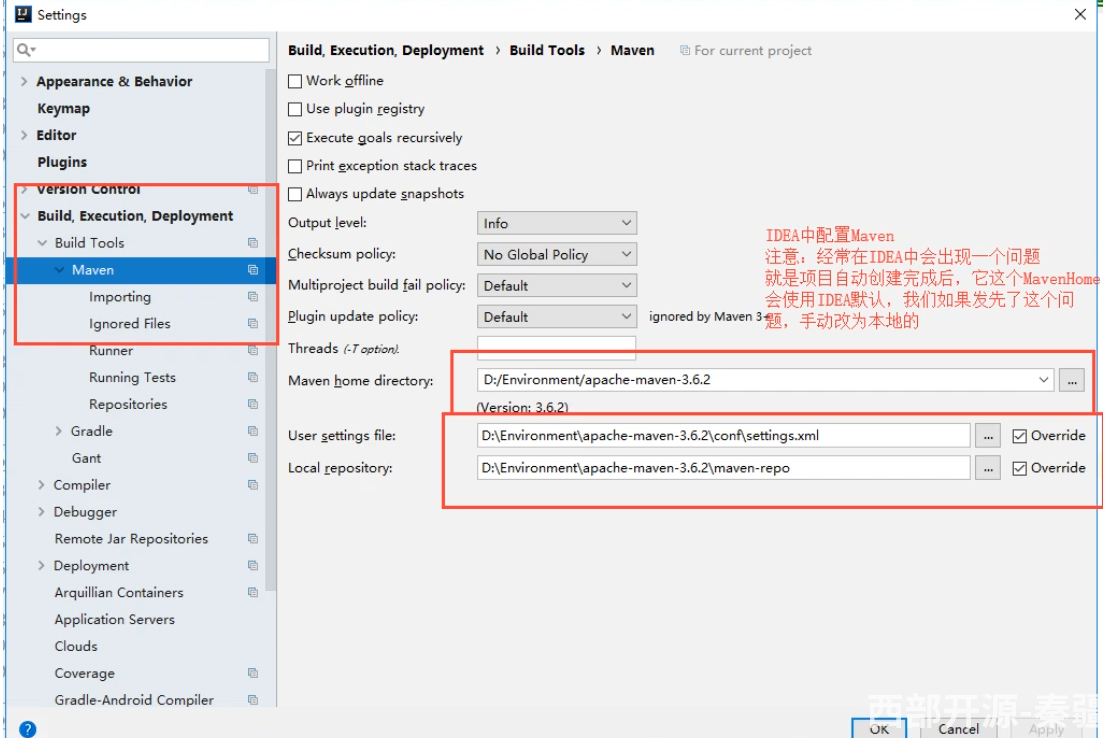The height and width of the screenshot is (738, 1106).
Task: Click the project-level icon beside Running Tests
Action: tap(253, 377)
